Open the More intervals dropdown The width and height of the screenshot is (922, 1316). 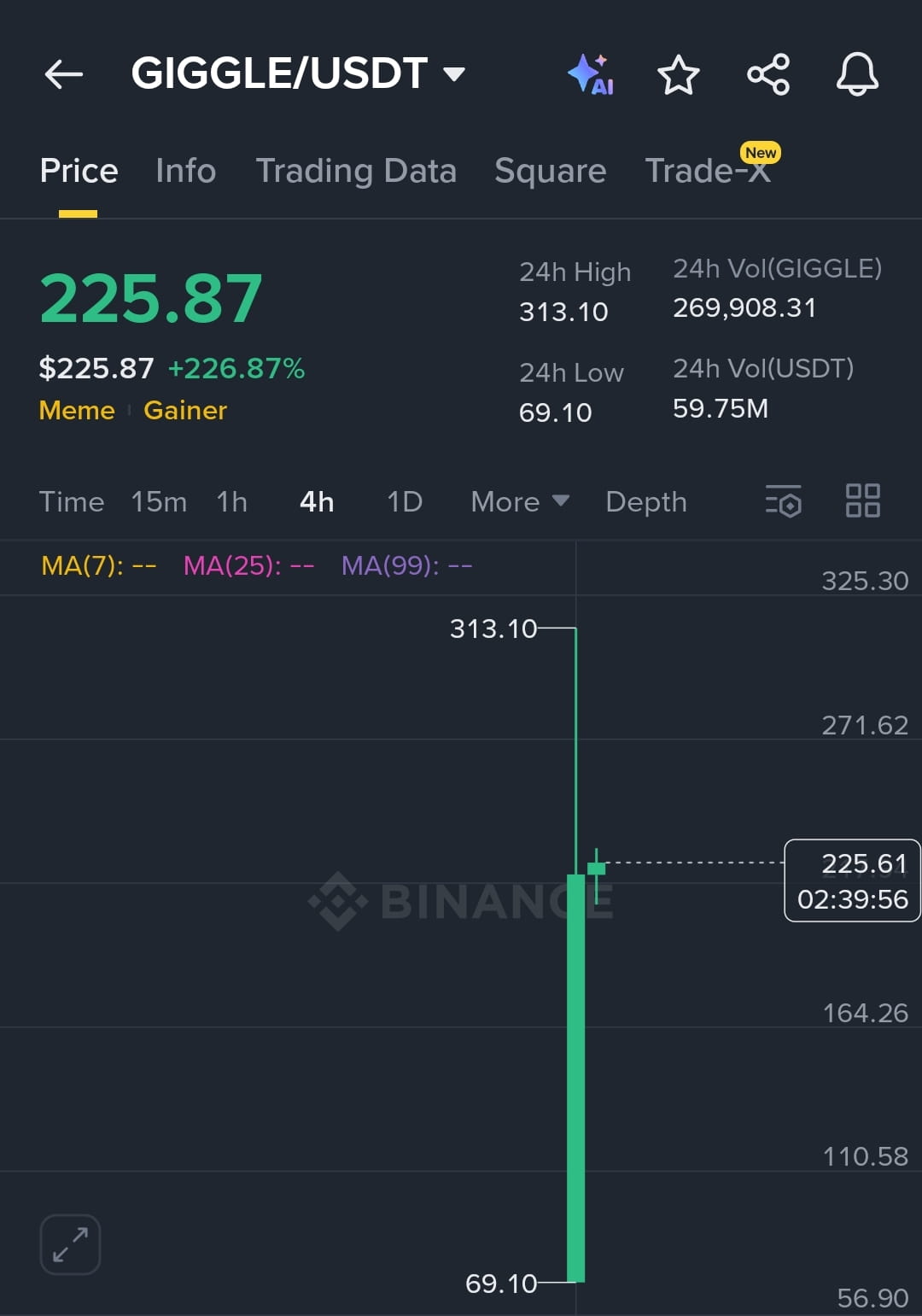point(520,502)
